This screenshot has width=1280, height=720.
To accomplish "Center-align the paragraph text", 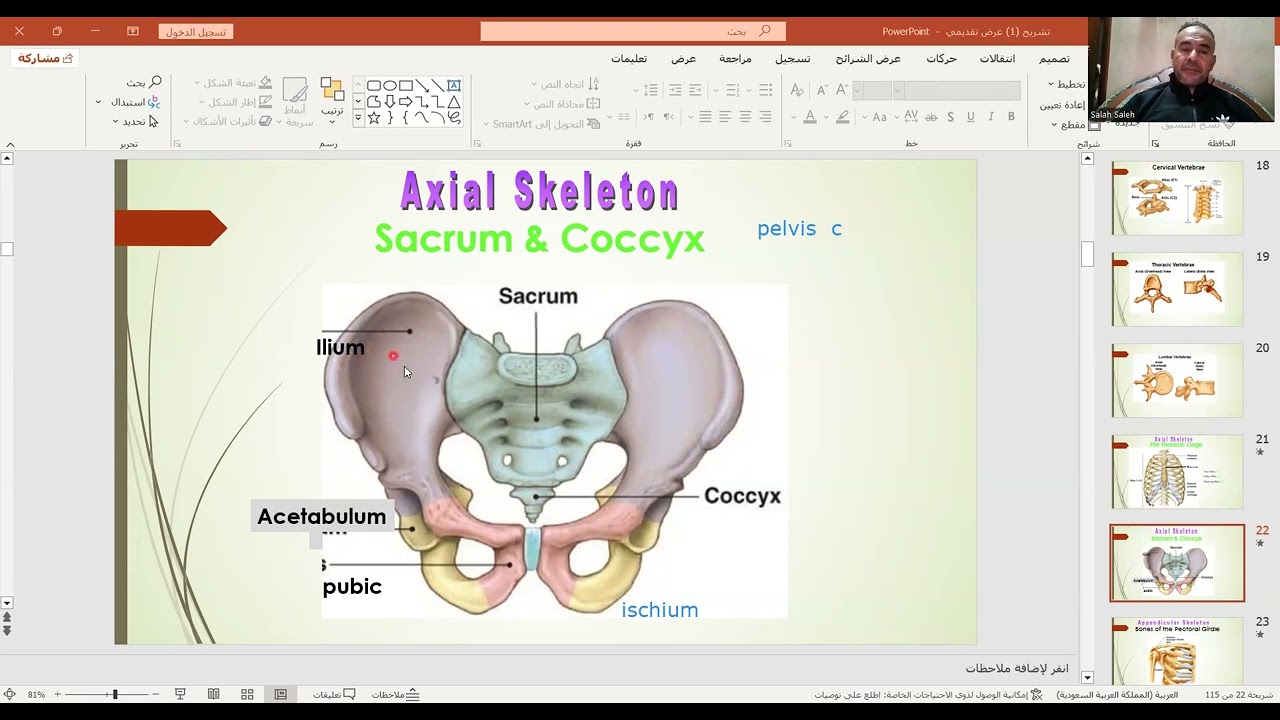I will [745, 117].
